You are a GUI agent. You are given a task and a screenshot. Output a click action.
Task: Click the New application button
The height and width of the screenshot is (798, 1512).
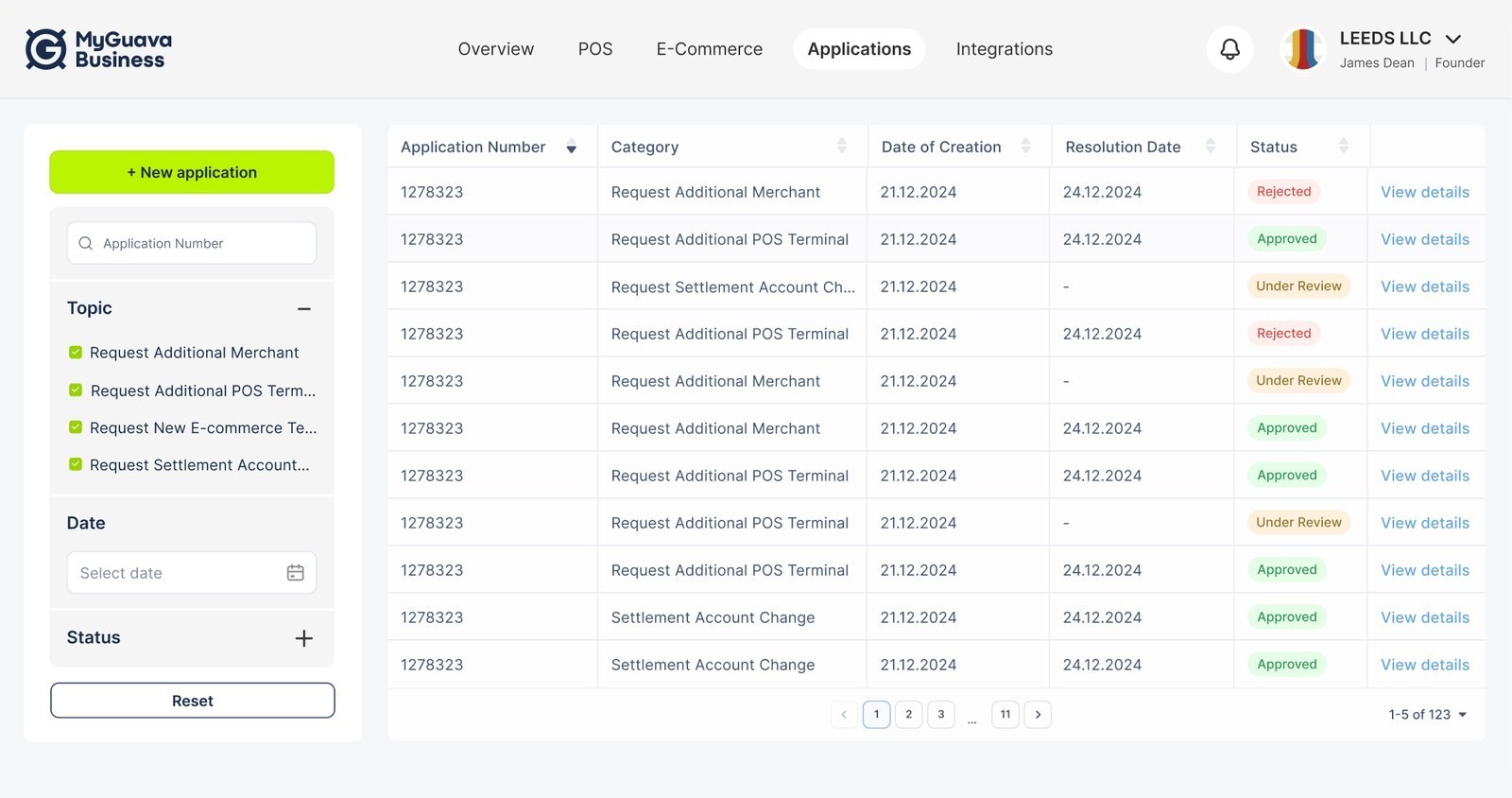(192, 172)
